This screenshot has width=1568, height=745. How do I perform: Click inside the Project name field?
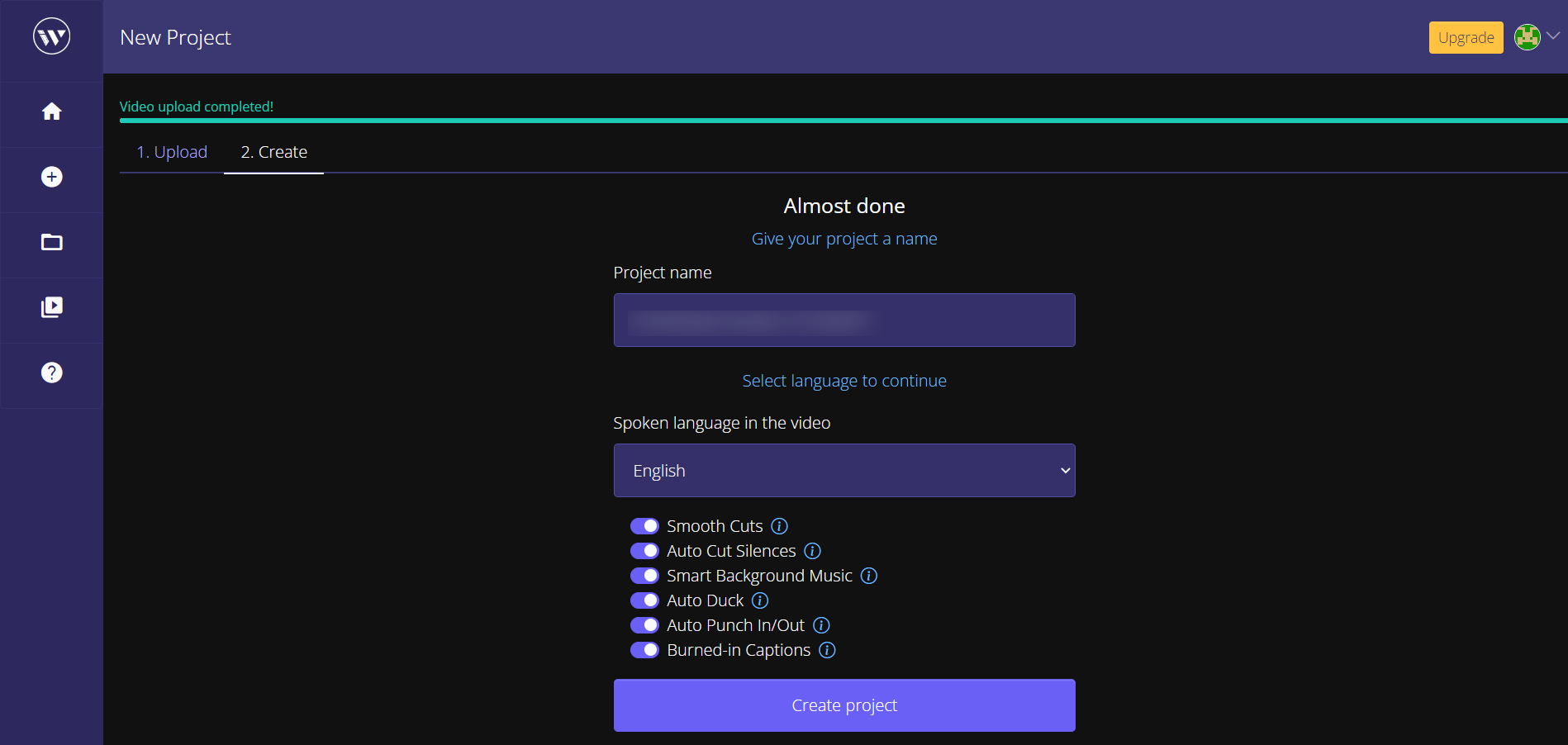(843, 320)
